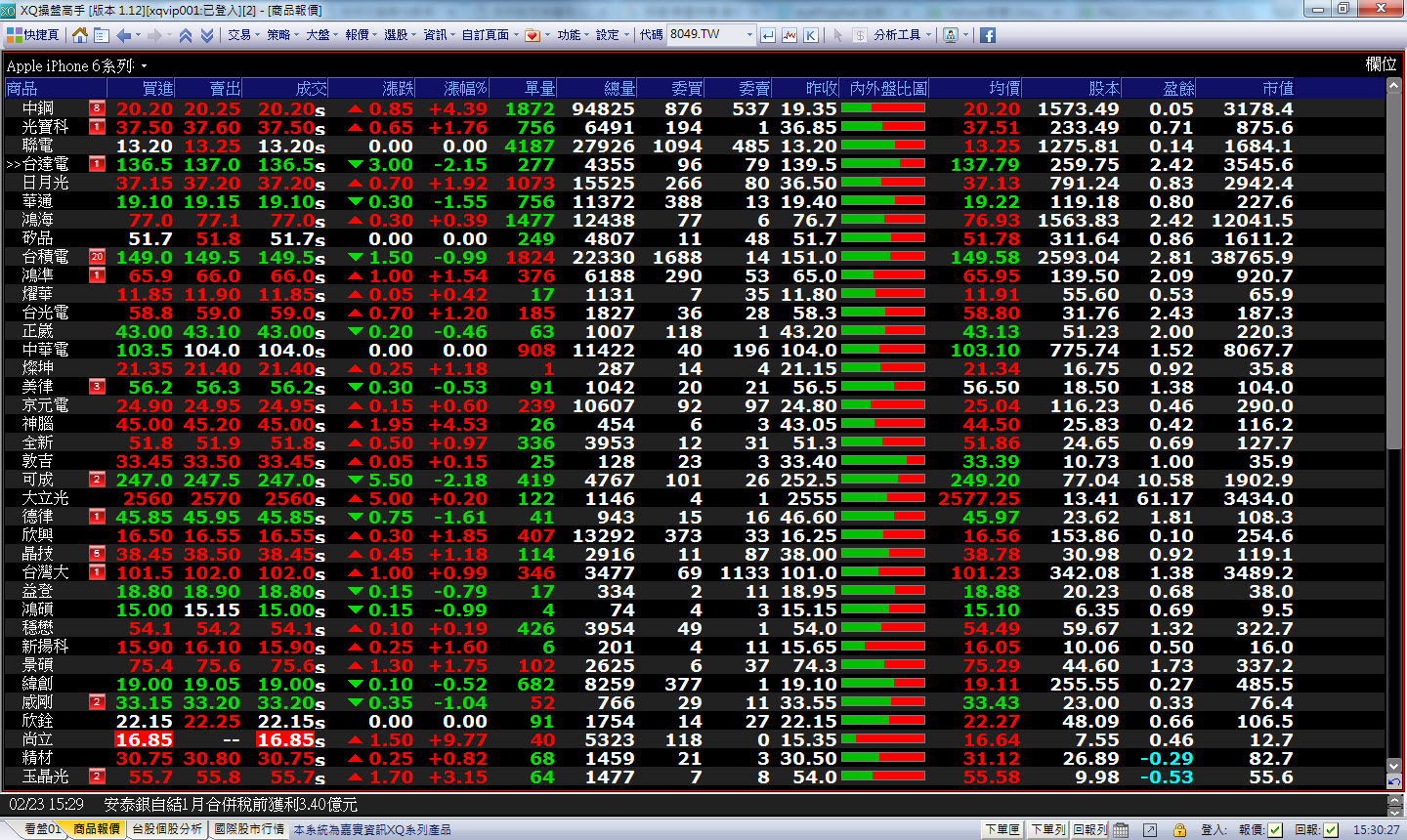The width and height of the screenshot is (1407, 840).
Task: Select the 尚立 stock row
Action: [x=694, y=740]
